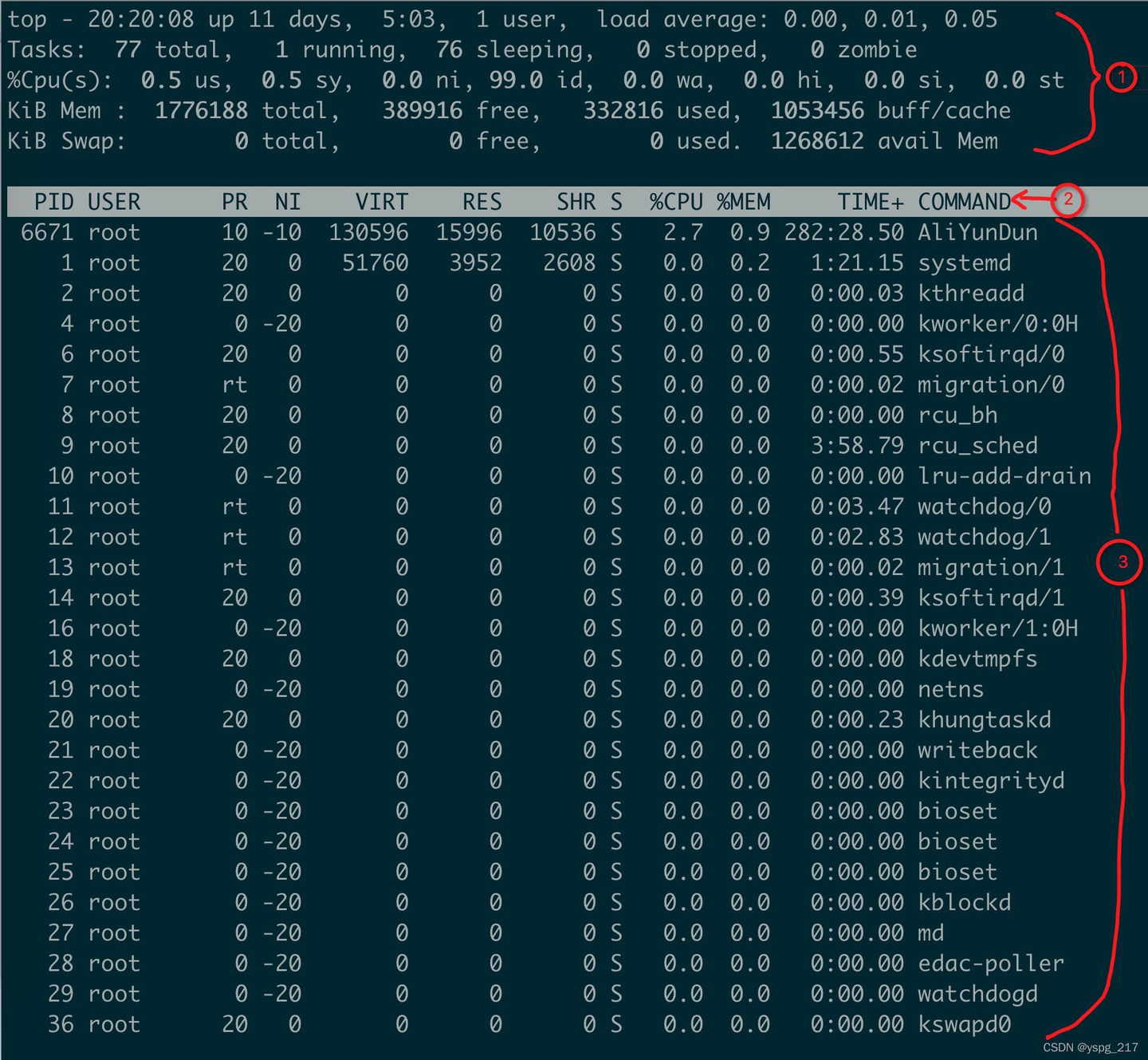
Task: Click the VIRT column header
Action: click(x=381, y=202)
